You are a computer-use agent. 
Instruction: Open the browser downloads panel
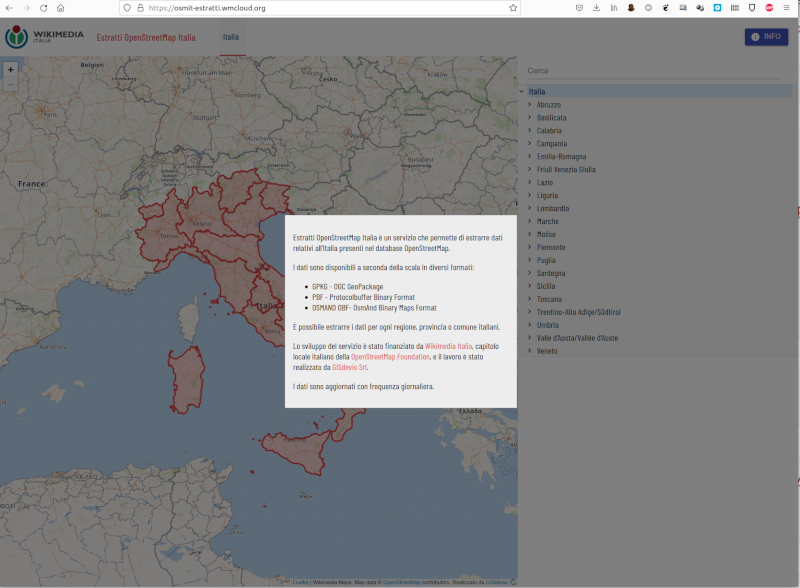tap(596, 8)
